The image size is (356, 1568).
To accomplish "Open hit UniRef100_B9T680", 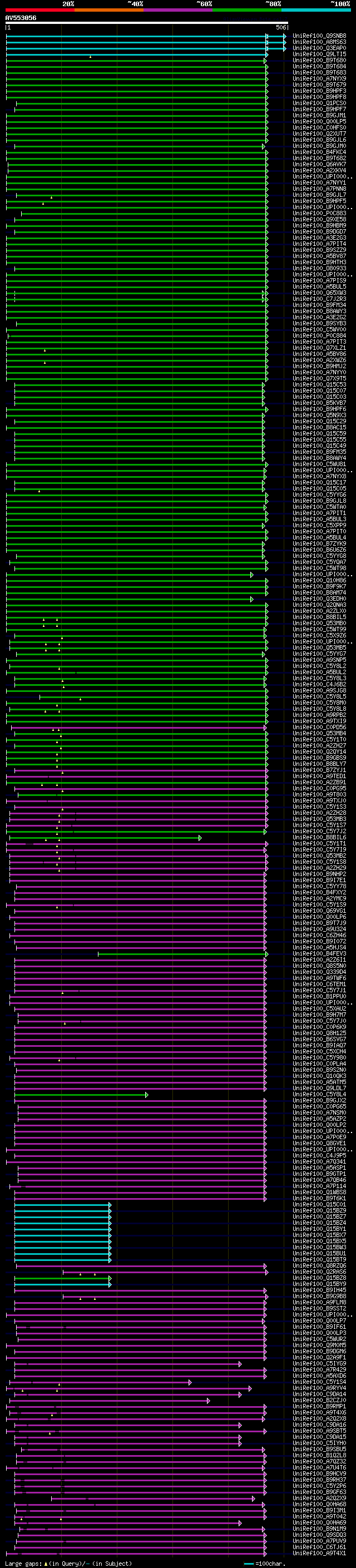I will pyautogui.click(x=319, y=60).
